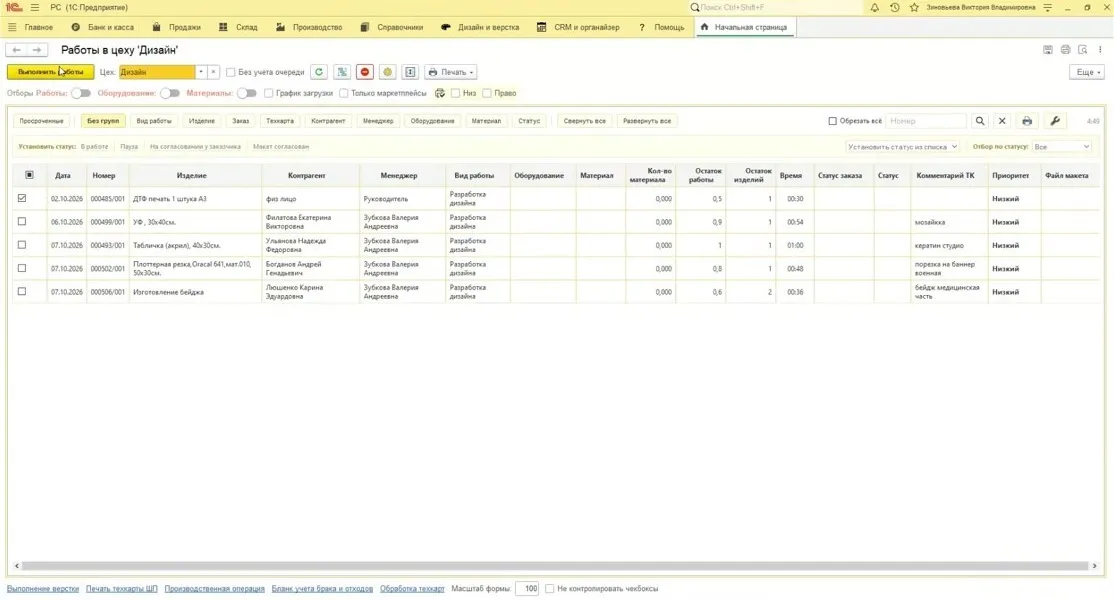
Task: Tick the checkbox for order 000499/001
Action: [22, 222]
